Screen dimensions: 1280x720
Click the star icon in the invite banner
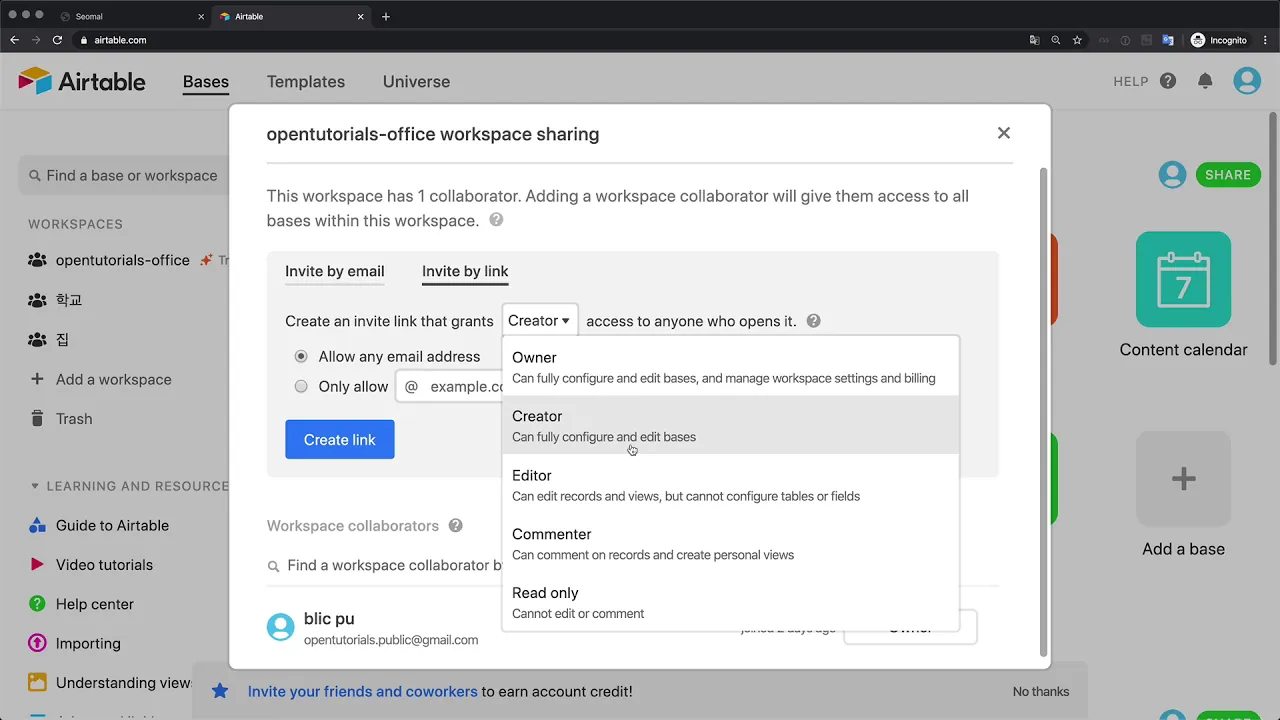click(x=221, y=691)
